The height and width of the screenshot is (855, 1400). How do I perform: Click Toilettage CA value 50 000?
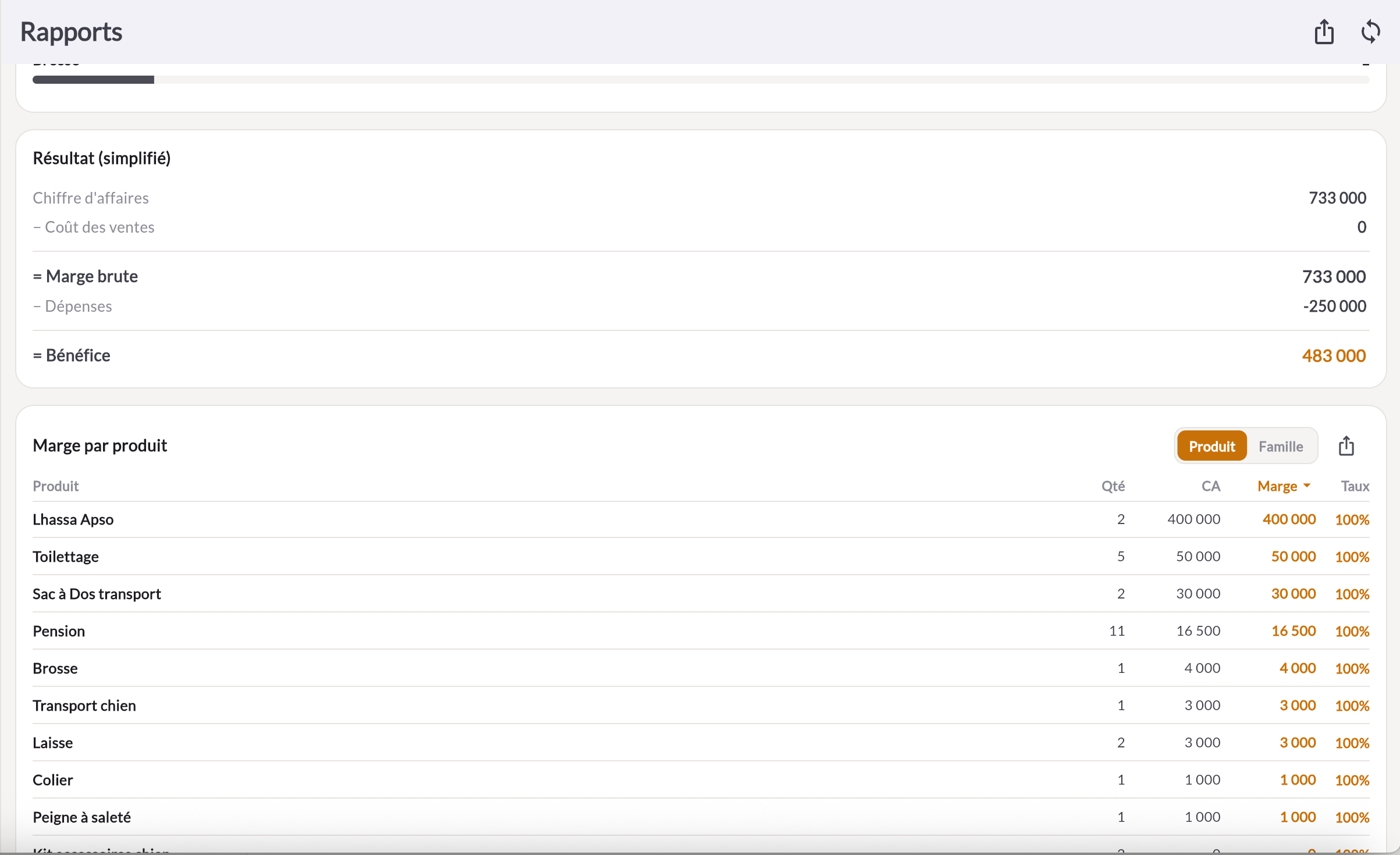(1198, 557)
